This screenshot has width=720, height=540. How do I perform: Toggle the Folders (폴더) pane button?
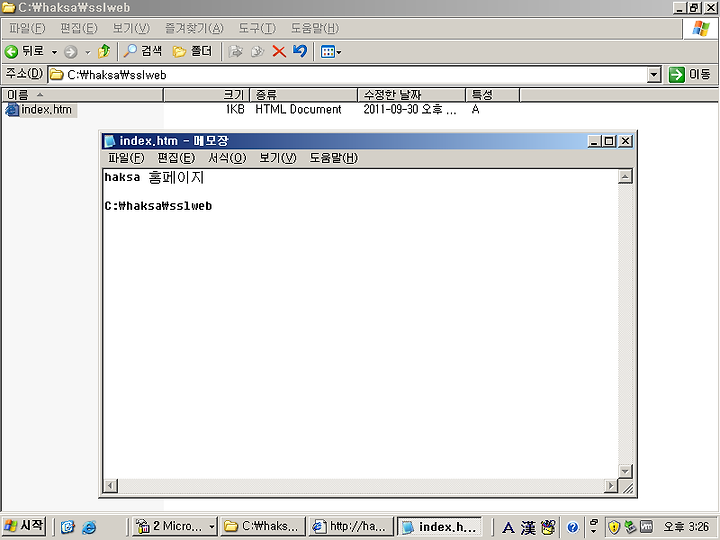pos(192,51)
